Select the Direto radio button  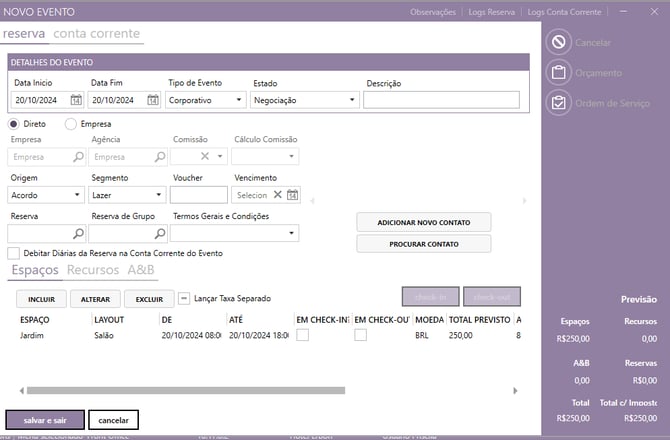click(x=14, y=124)
